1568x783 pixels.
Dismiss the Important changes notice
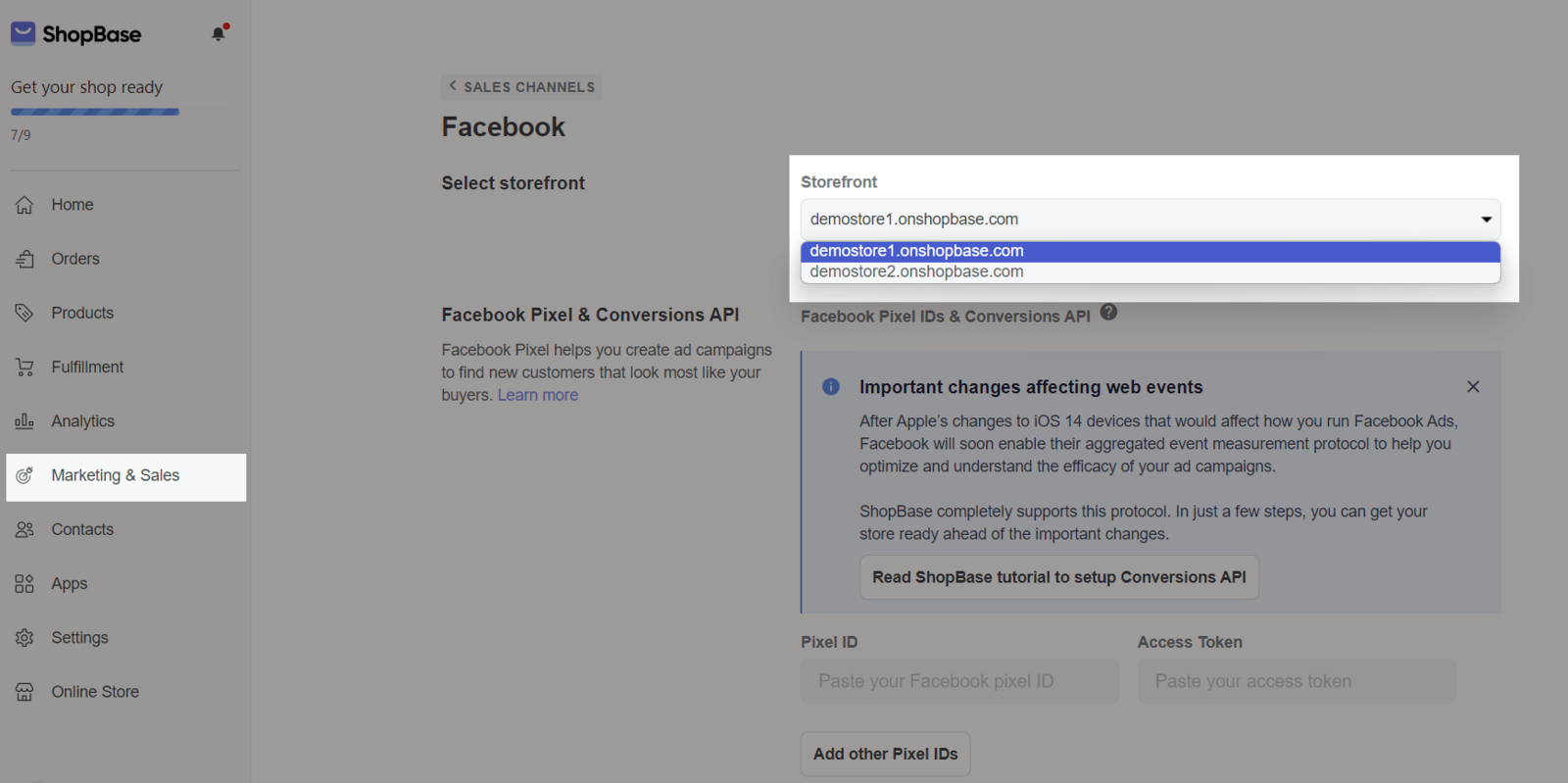(1473, 387)
